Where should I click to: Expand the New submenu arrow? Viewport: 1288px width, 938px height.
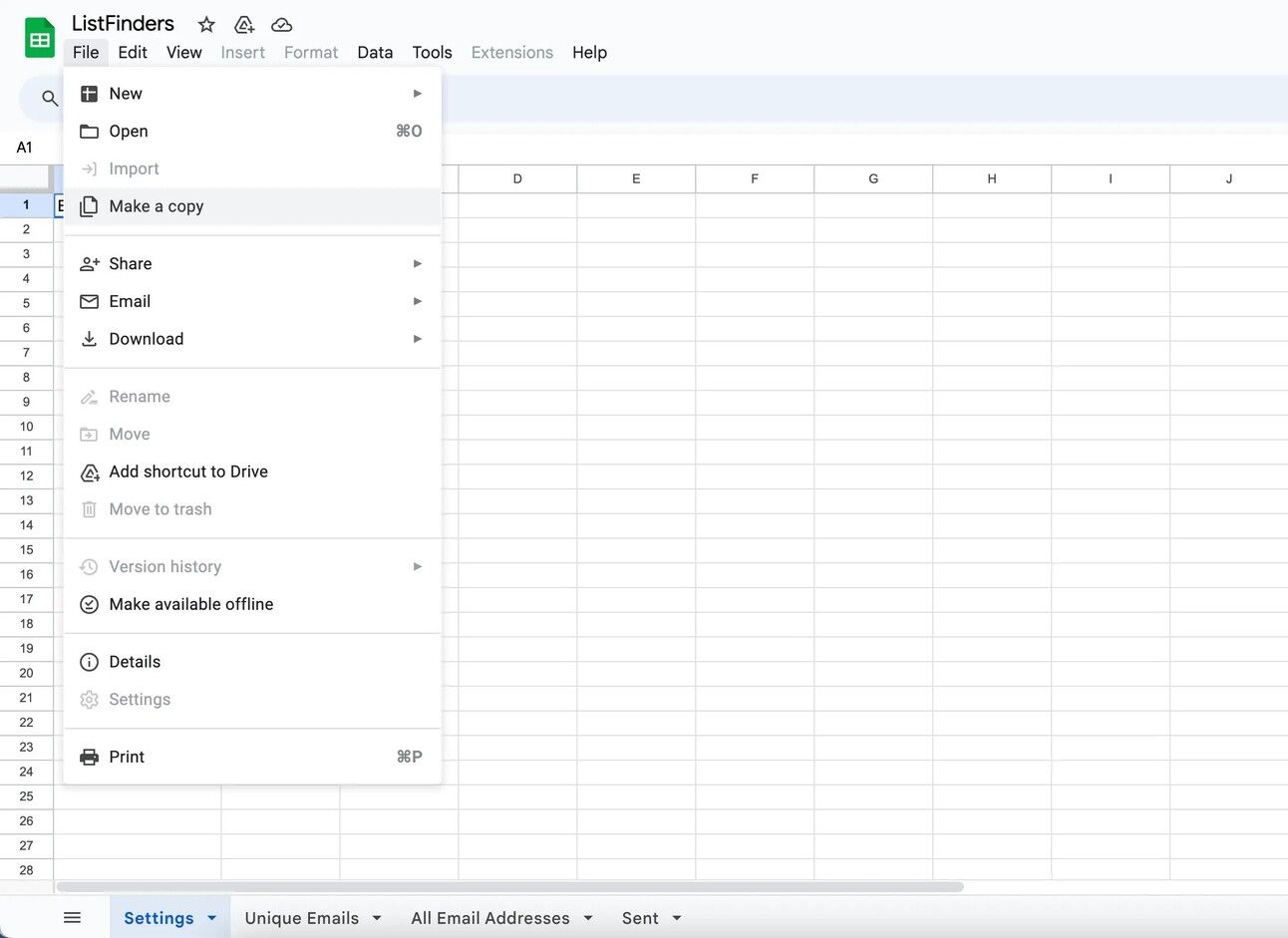point(418,94)
